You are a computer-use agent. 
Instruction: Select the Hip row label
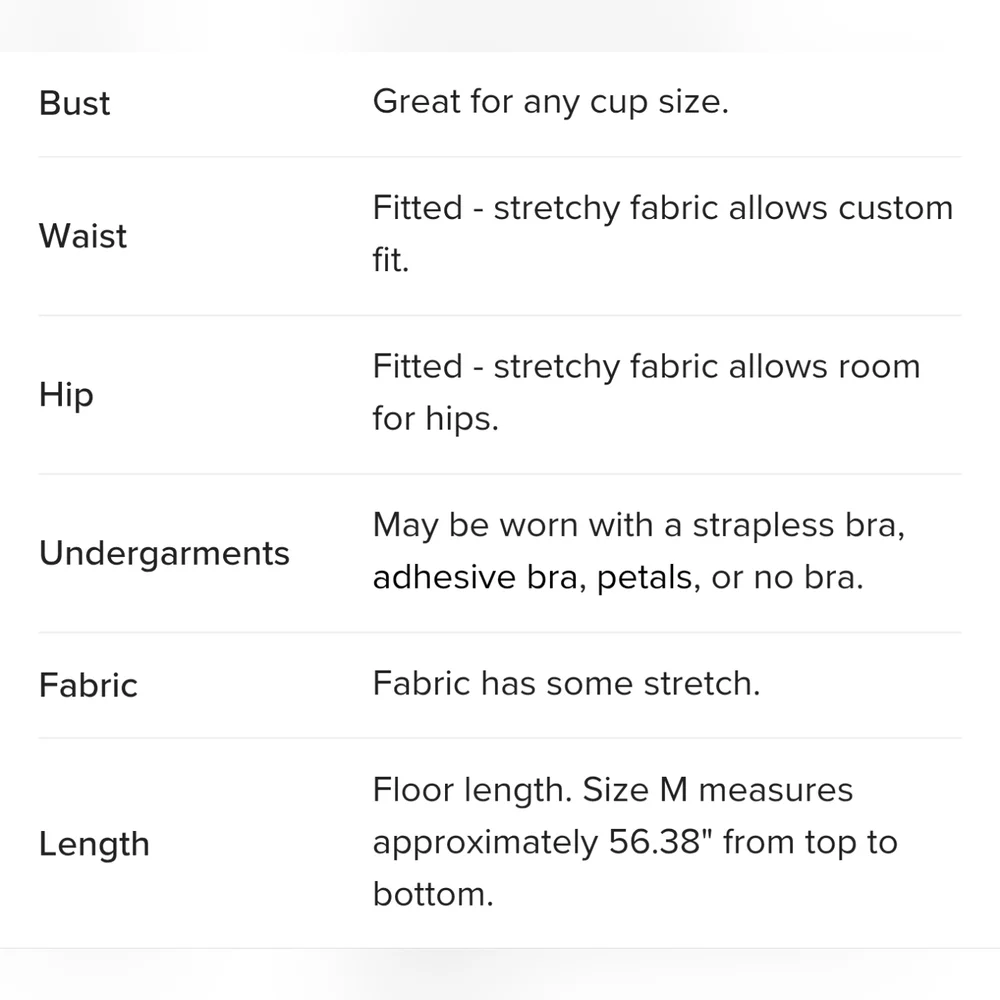coord(66,395)
